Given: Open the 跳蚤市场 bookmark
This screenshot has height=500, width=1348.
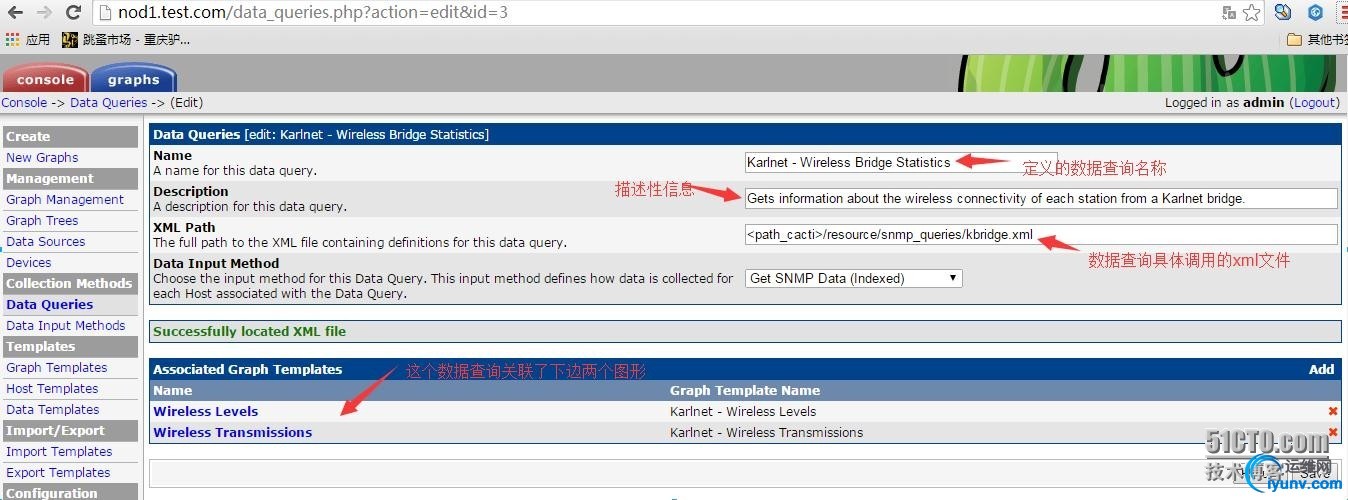Looking at the screenshot, I should (x=126, y=40).
